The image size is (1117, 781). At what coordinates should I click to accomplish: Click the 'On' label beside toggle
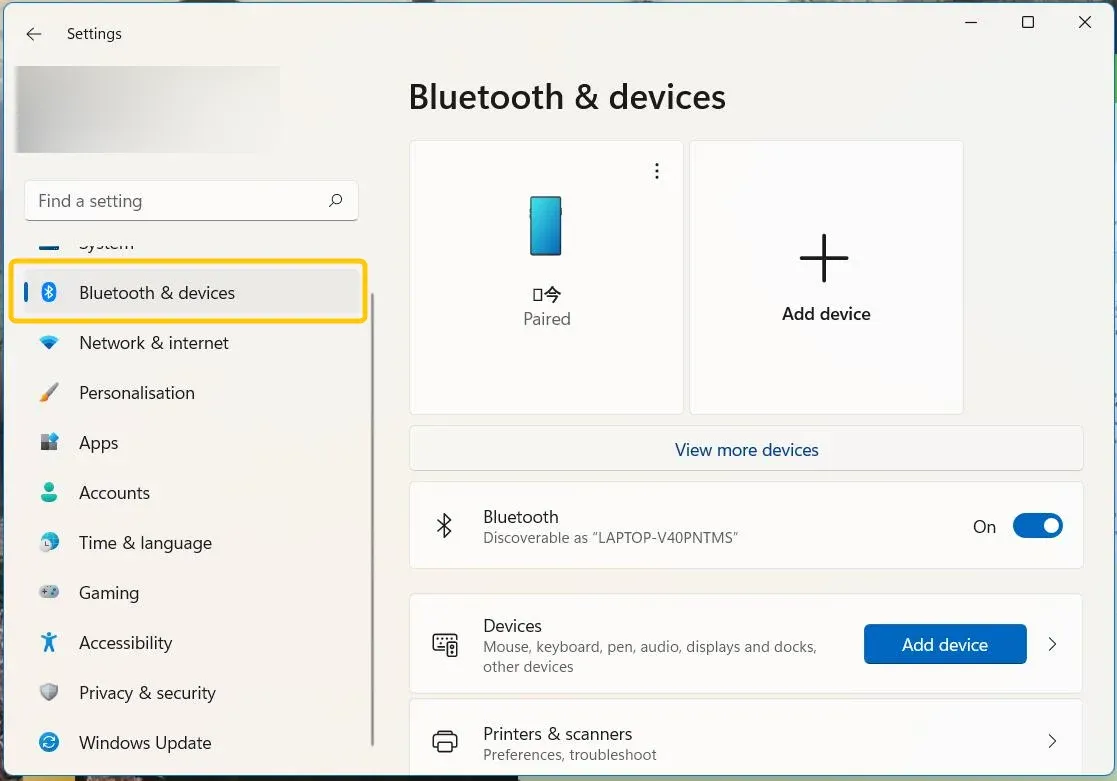[984, 527]
